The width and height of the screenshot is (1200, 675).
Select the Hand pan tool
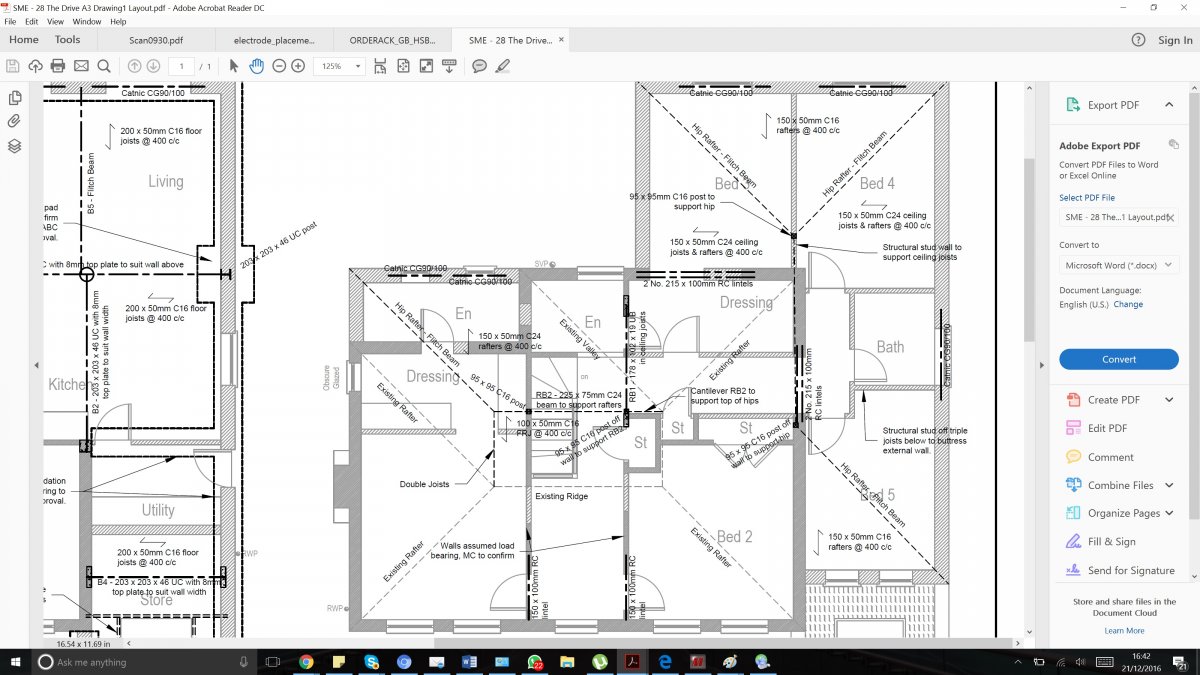tap(256, 66)
